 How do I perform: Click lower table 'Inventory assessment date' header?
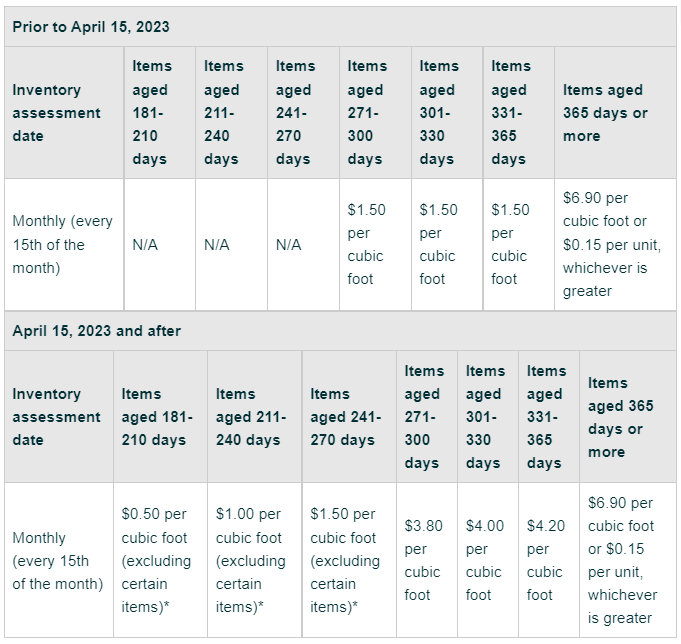pos(59,417)
